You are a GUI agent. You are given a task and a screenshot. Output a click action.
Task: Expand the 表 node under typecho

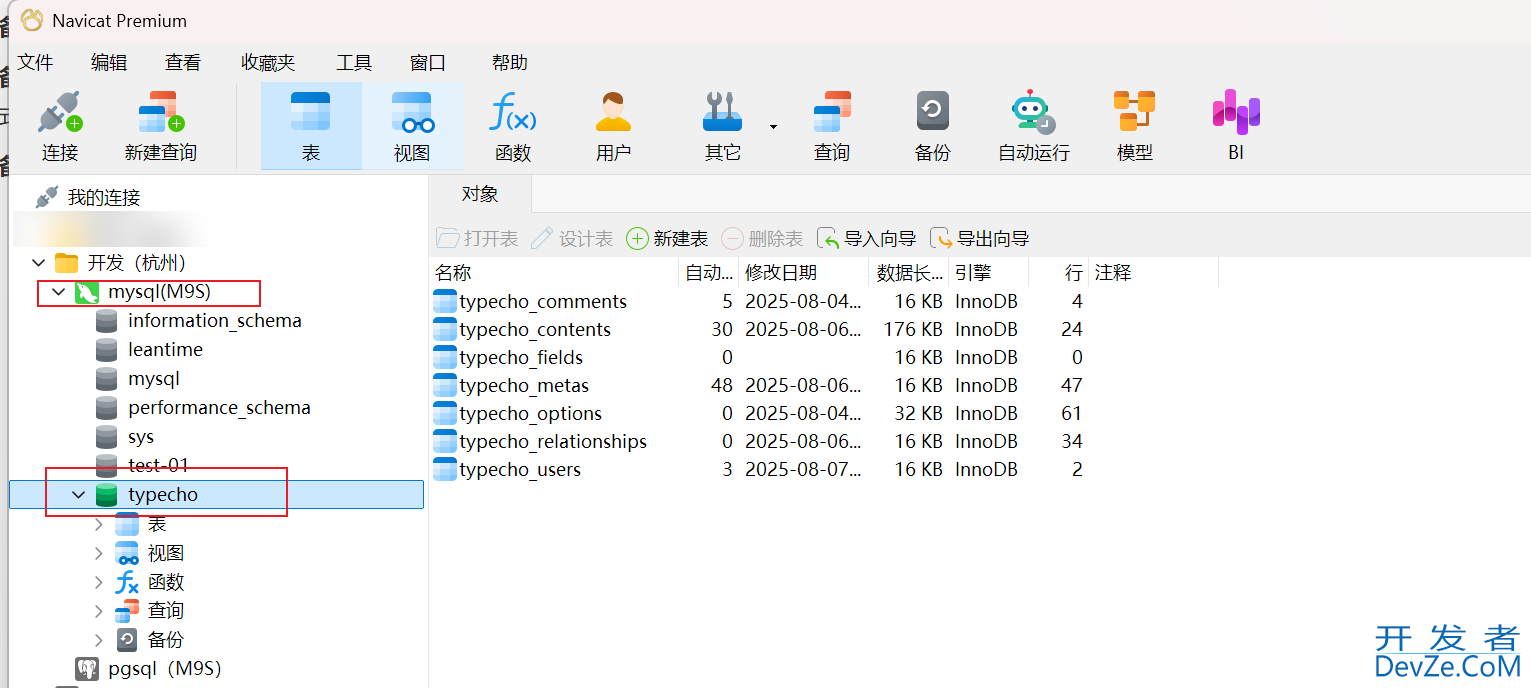tap(98, 524)
